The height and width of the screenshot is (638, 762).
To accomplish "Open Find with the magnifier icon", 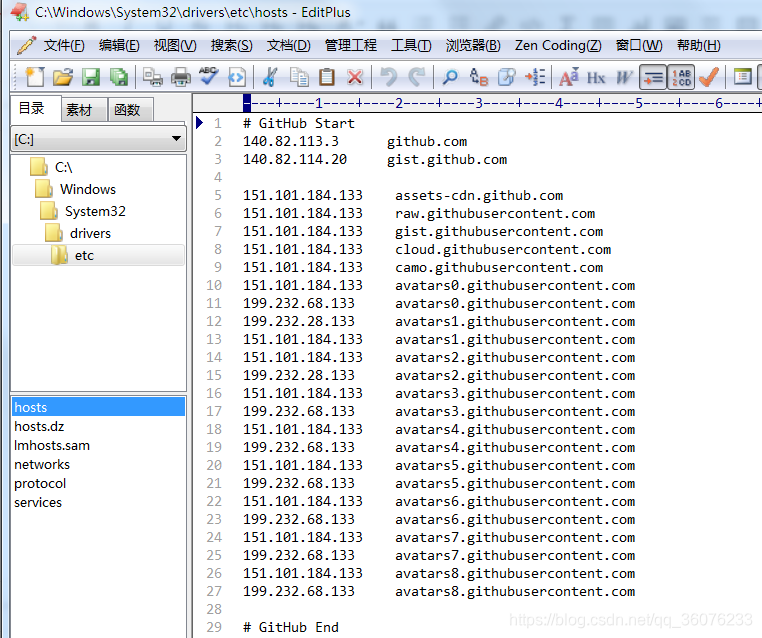I will tap(450, 77).
